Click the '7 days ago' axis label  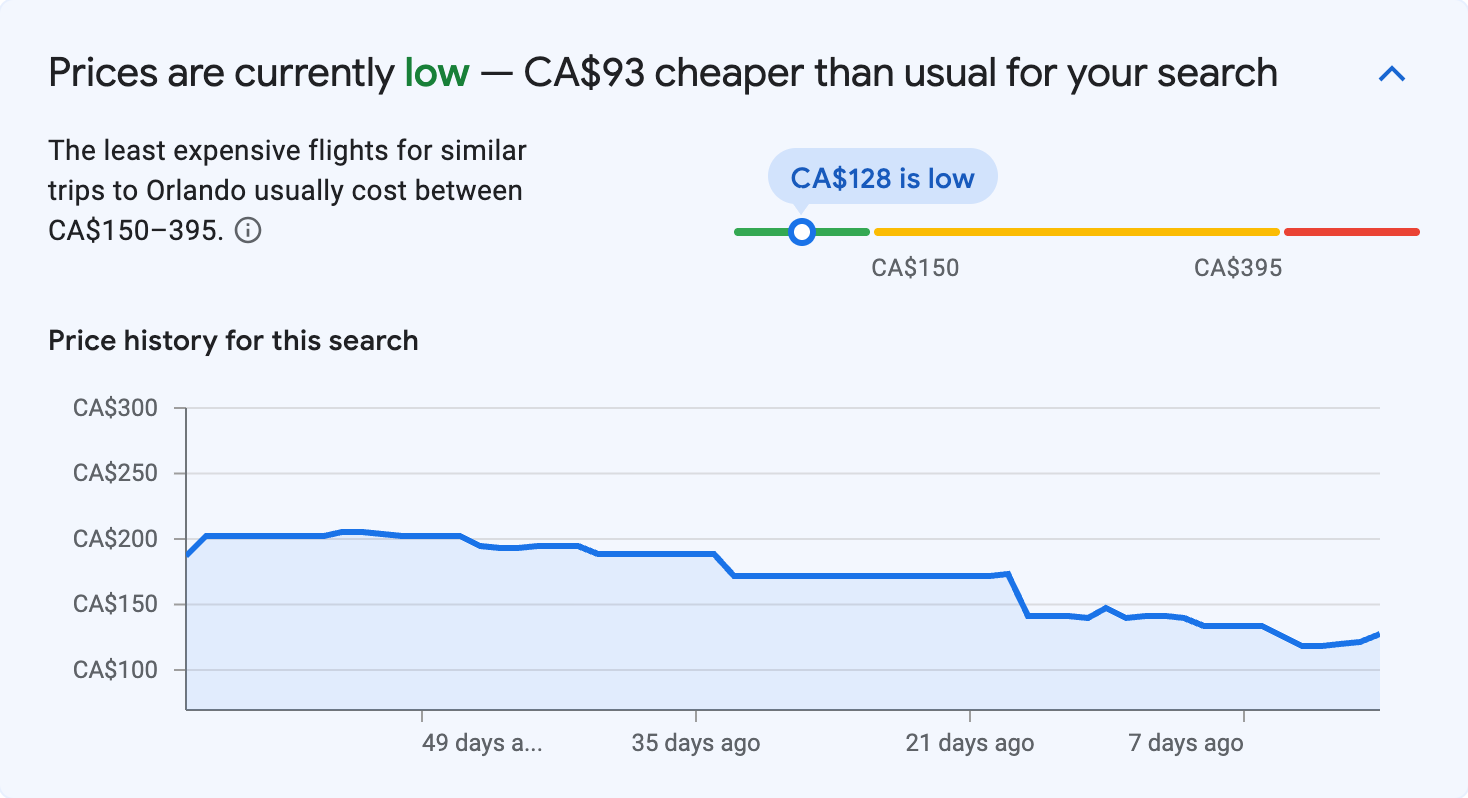pyautogui.click(x=1186, y=743)
